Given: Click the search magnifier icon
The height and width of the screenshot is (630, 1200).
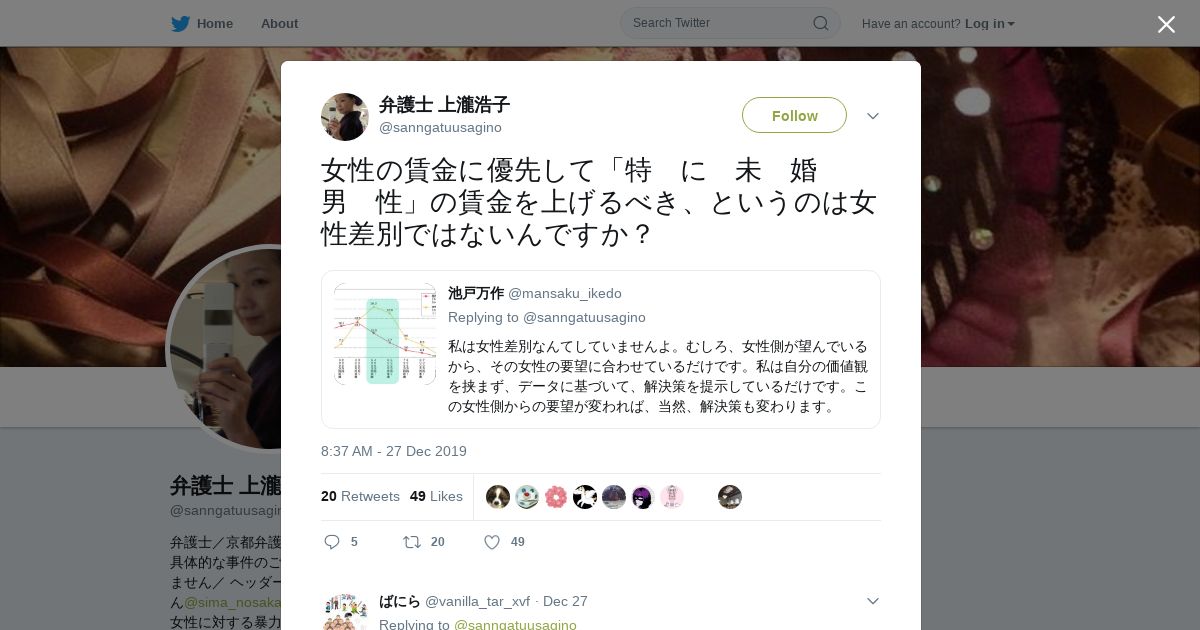Looking at the screenshot, I should point(820,23).
